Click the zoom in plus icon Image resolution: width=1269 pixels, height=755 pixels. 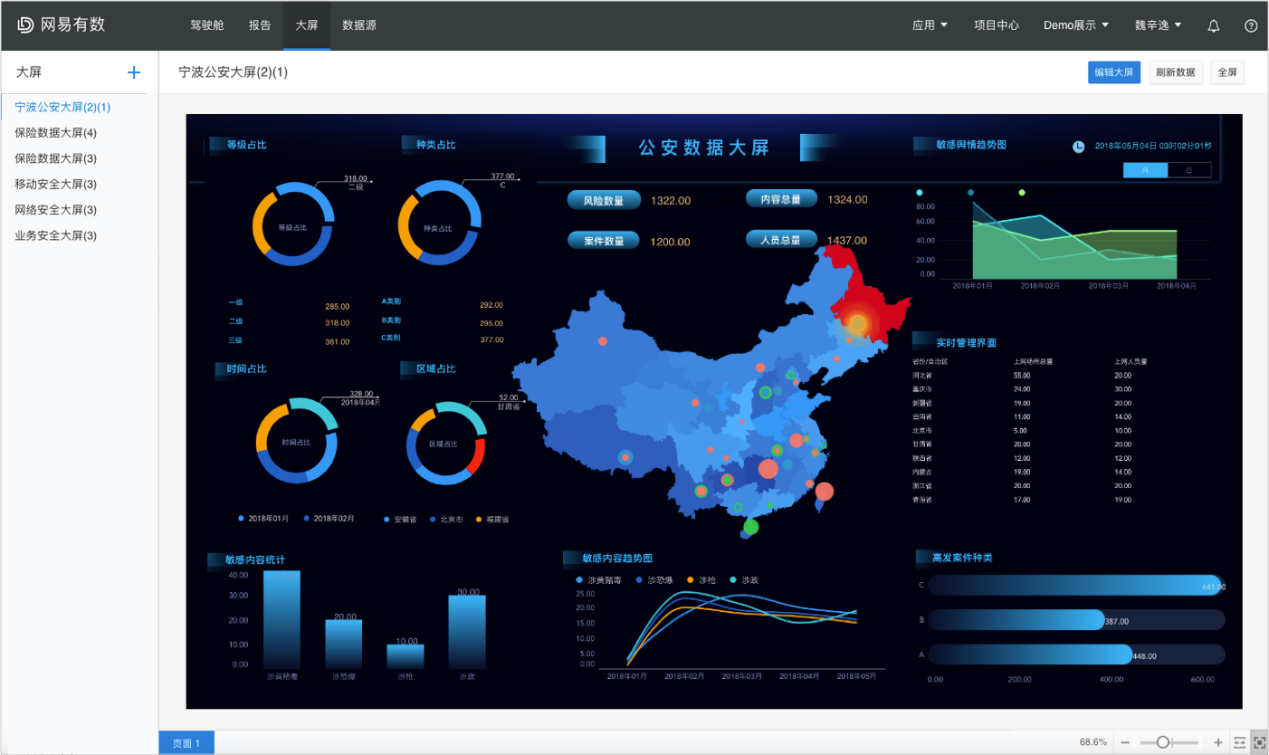tap(1217, 743)
